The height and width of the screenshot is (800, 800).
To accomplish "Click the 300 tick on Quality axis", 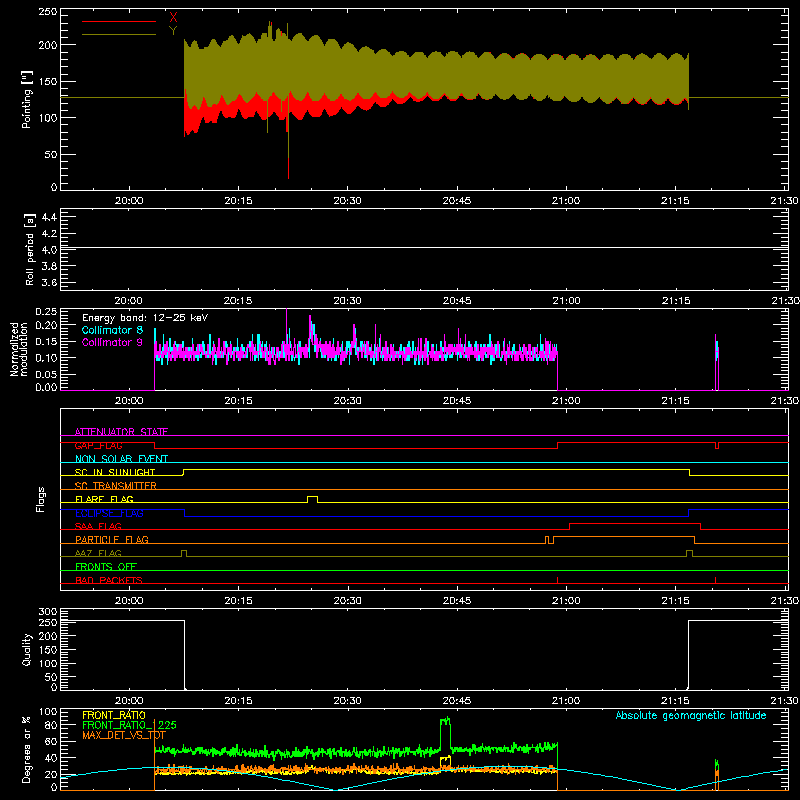I will pyautogui.click(x=48, y=612).
